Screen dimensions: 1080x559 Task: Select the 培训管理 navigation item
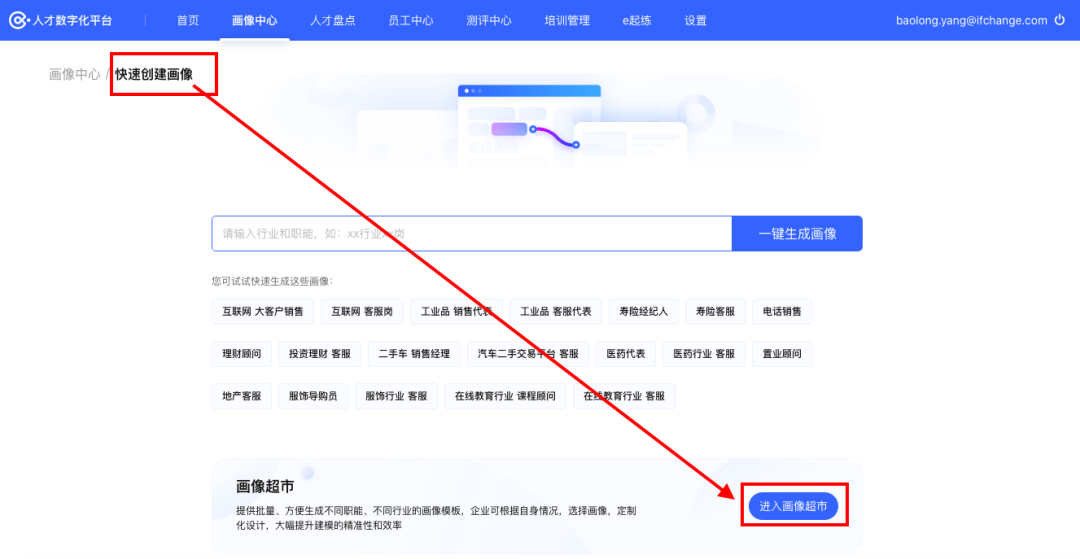(567, 20)
